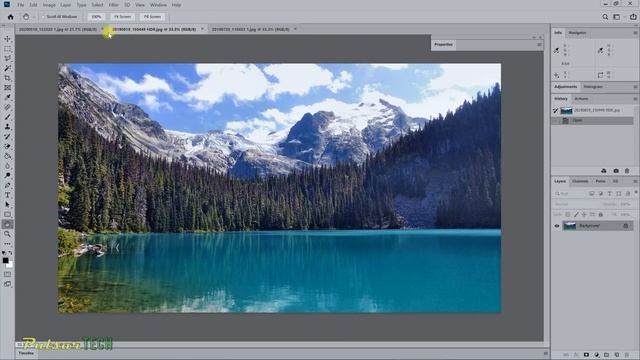Create a new group folder icon

(x=607, y=355)
